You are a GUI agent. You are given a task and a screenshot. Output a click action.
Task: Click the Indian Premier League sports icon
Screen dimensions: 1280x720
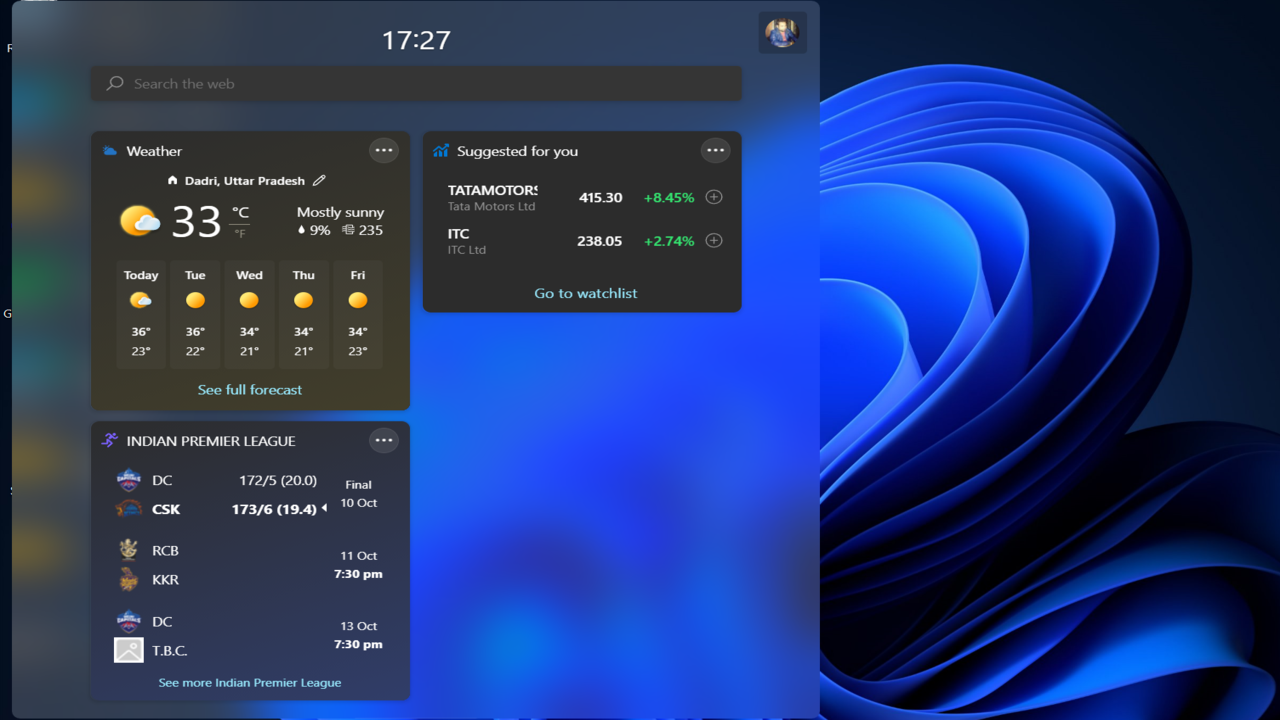click(110, 440)
